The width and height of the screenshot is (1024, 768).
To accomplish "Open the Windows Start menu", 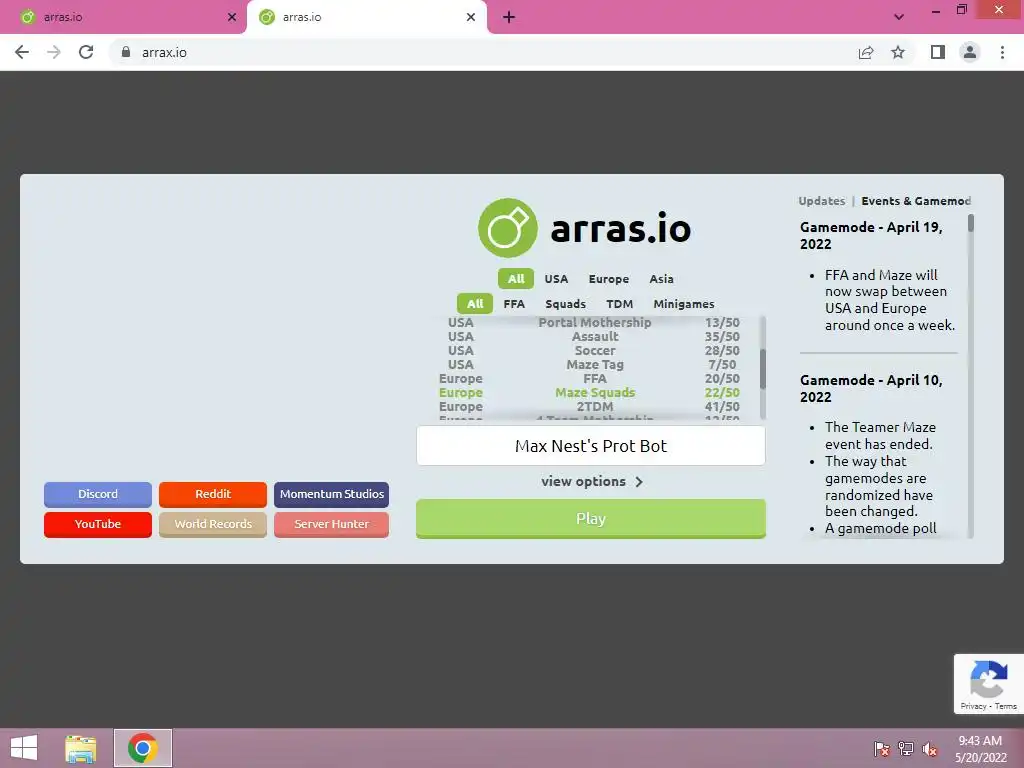I will [x=24, y=748].
